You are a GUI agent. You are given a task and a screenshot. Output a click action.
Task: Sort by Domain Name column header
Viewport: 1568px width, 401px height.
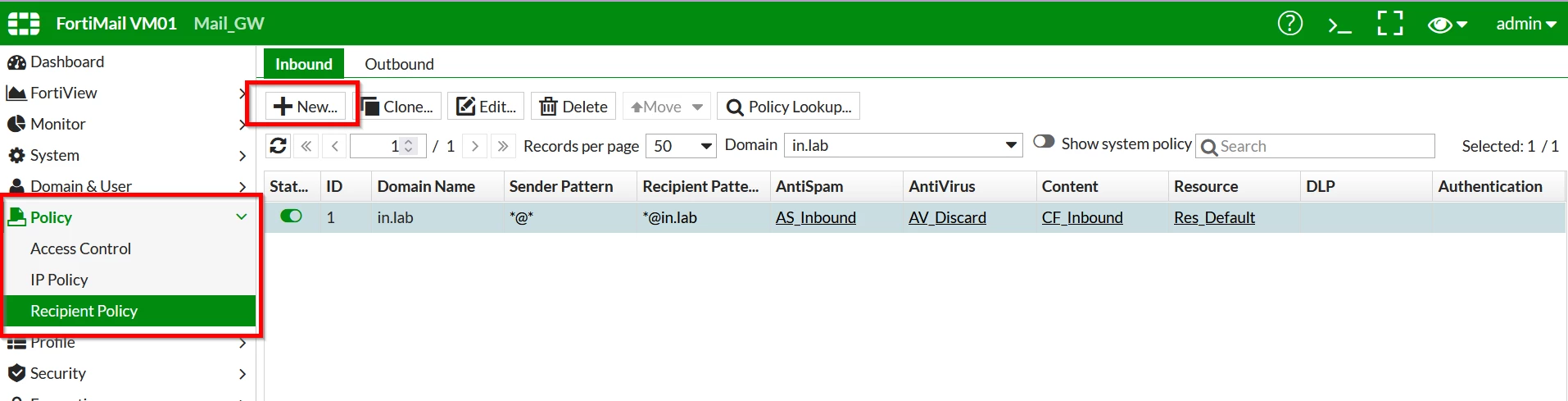[x=437, y=186]
